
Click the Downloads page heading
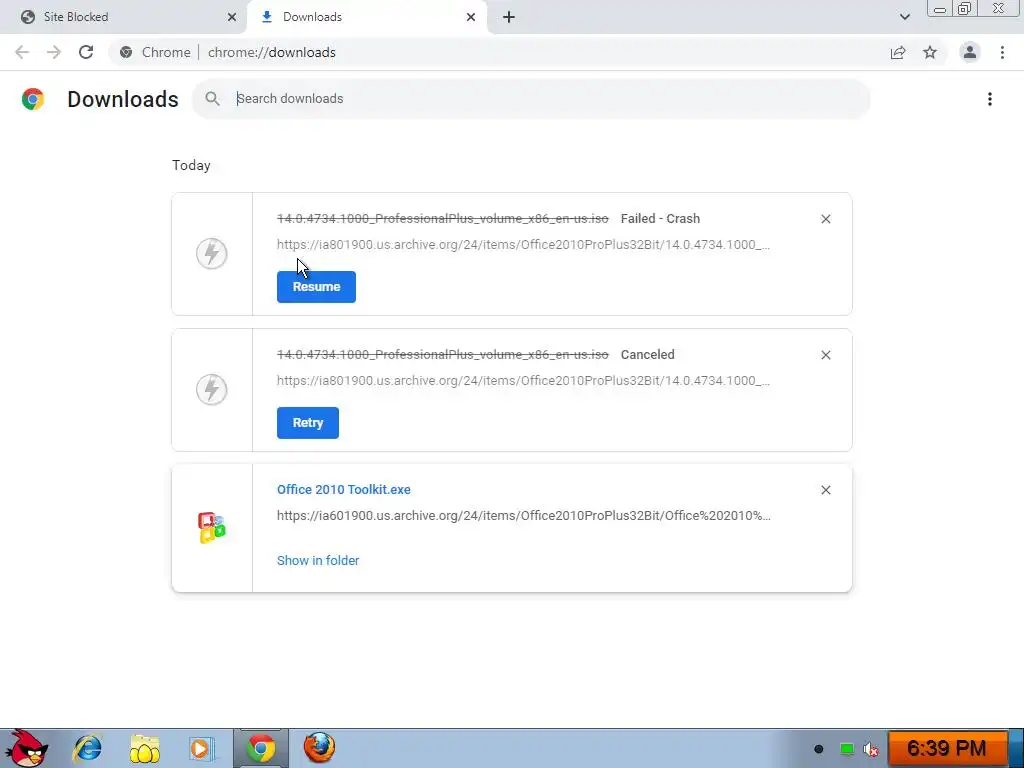[x=123, y=99]
